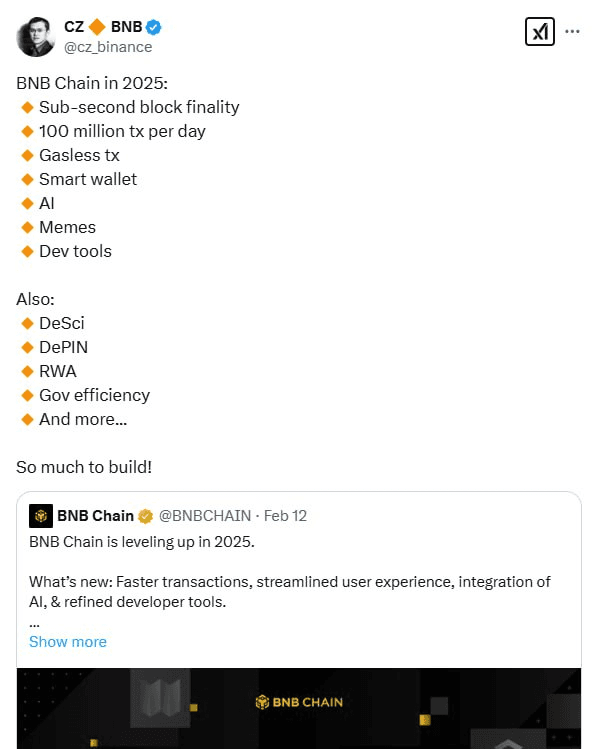Open the quoted tweet text about leveling up

142,542
